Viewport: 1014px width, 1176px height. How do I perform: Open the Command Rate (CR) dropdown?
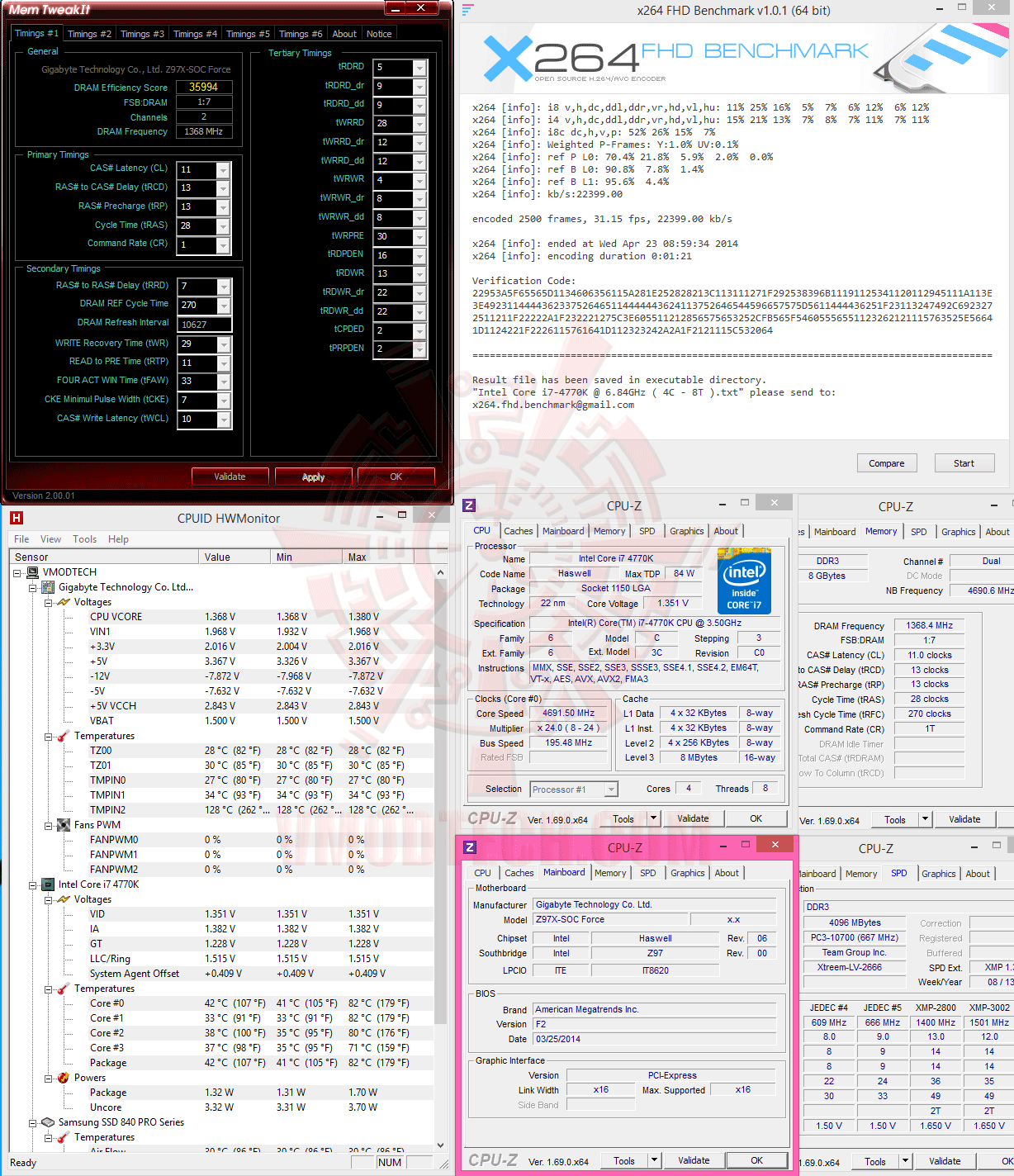223,245
